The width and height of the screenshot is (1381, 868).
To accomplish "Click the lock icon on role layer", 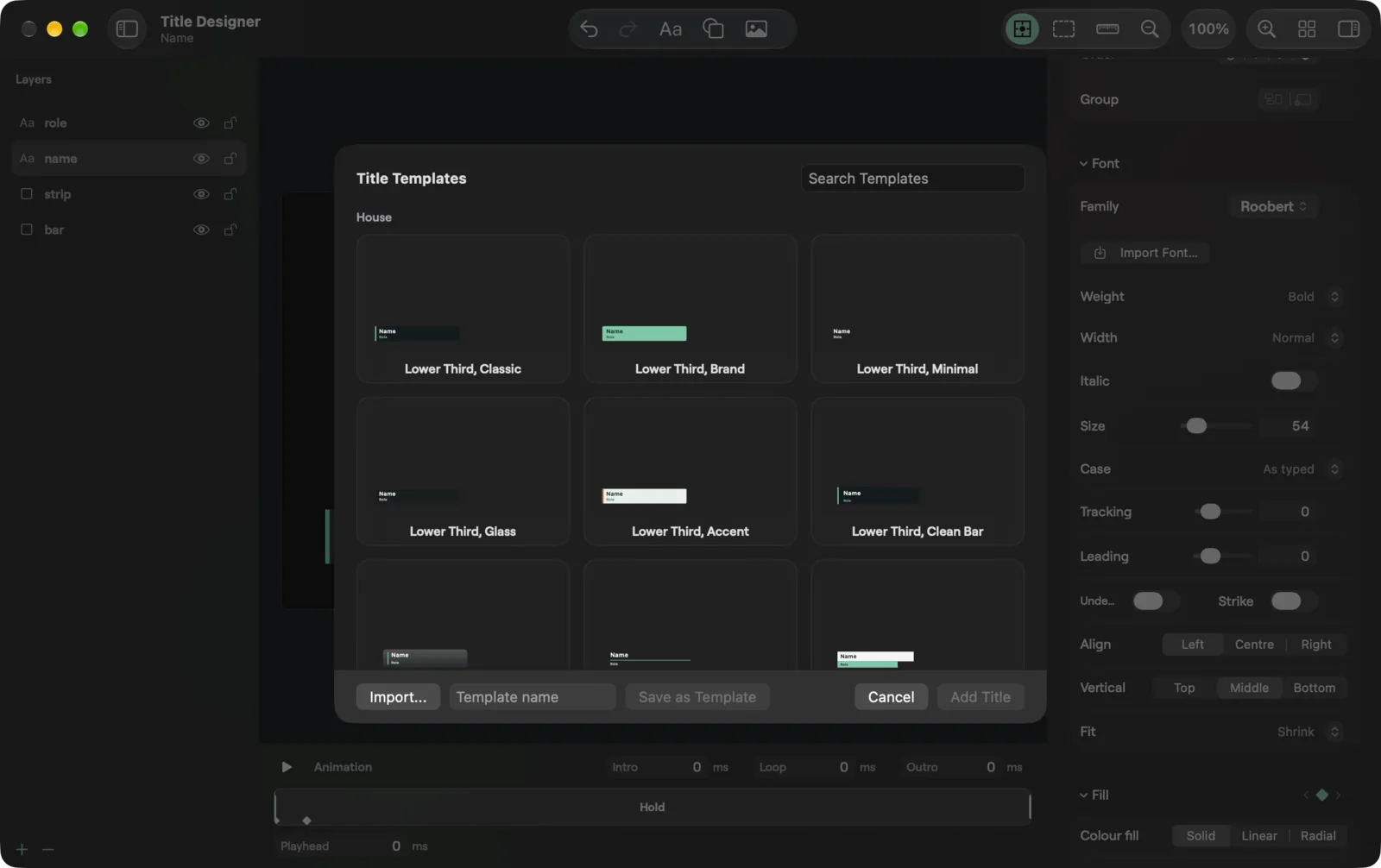I will tap(230, 123).
